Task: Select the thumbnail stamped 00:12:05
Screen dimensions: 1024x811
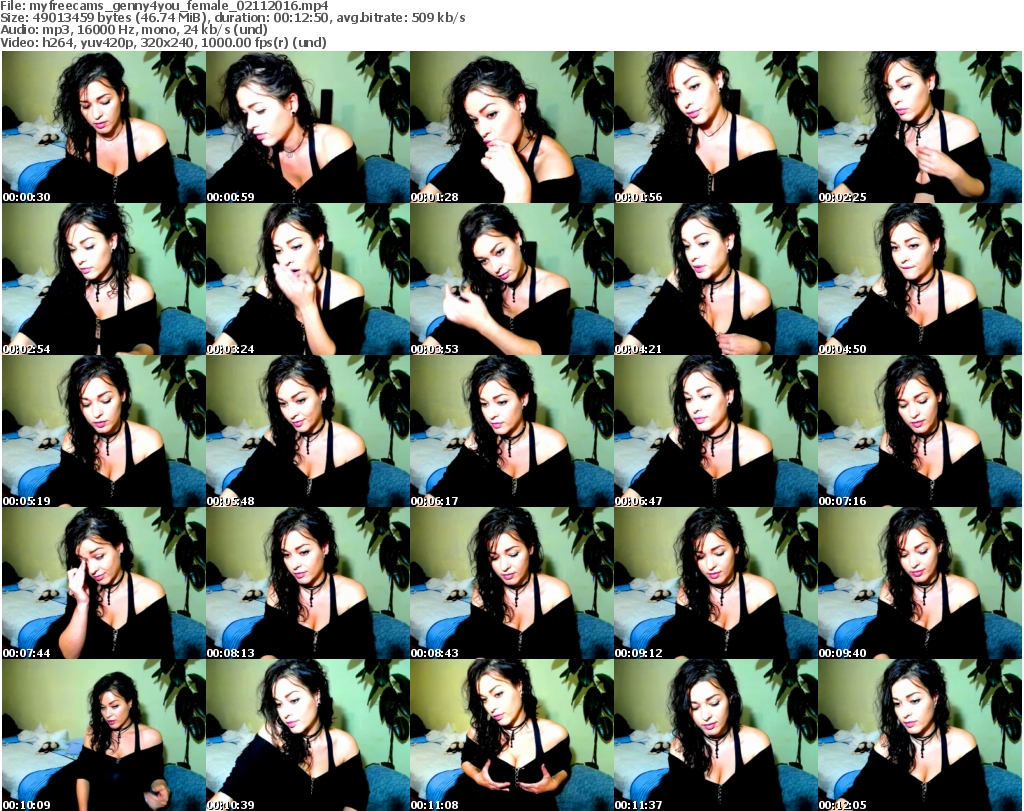Action: [x=920, y=735]
